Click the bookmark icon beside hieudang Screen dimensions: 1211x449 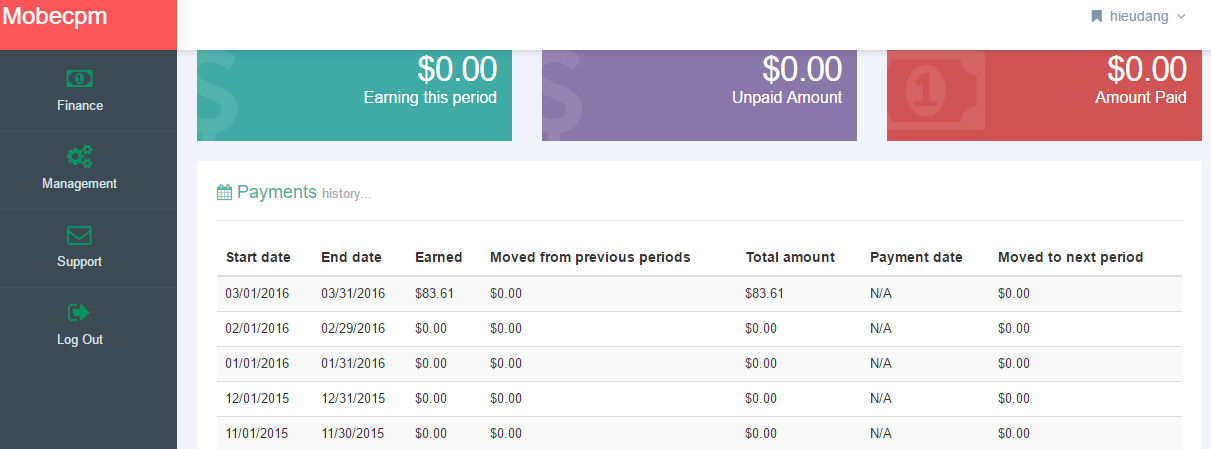pyautogui.click(x=1097, y=16)
